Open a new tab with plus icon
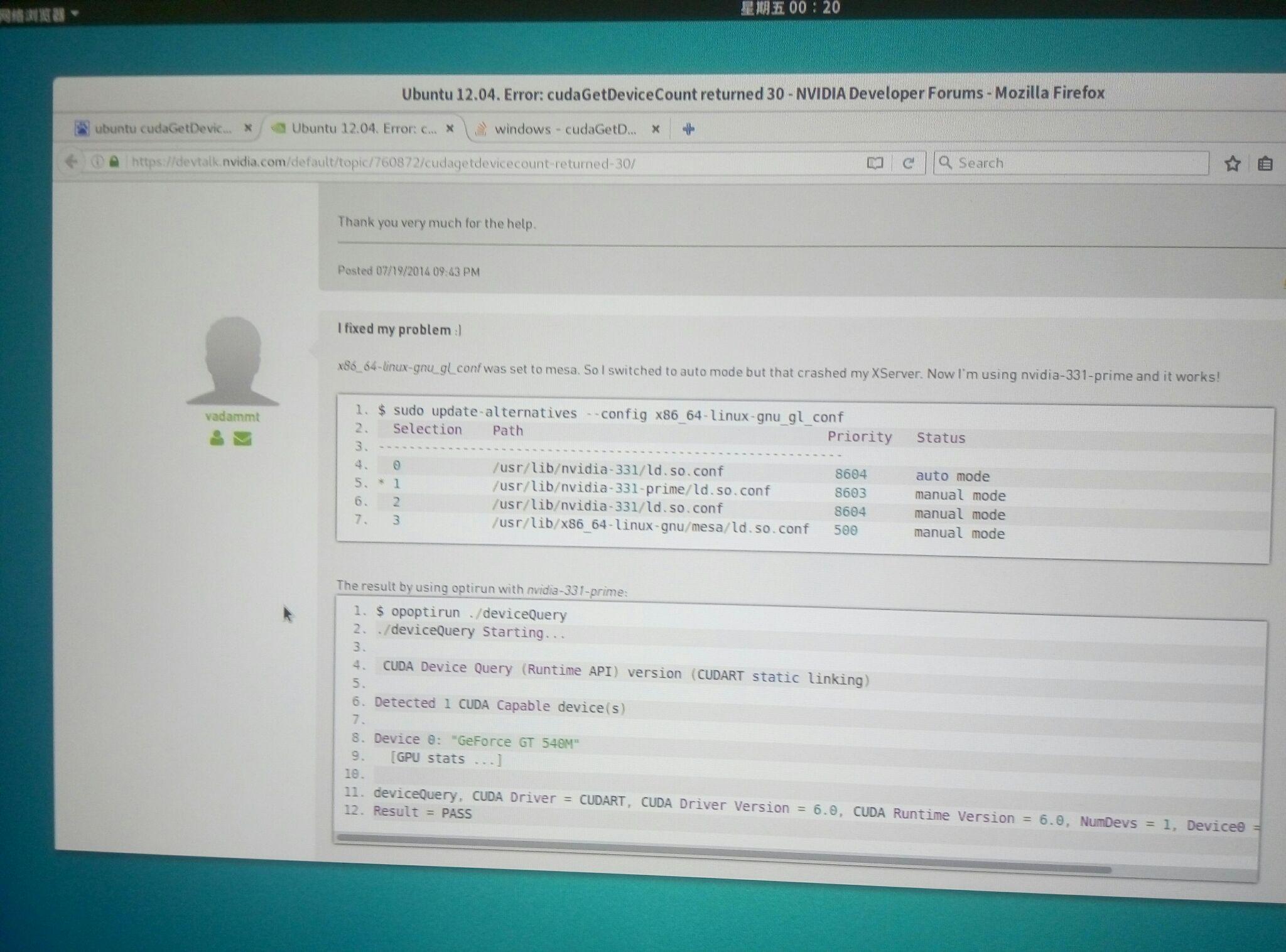The image size is (1286, 952). [688, 129]
